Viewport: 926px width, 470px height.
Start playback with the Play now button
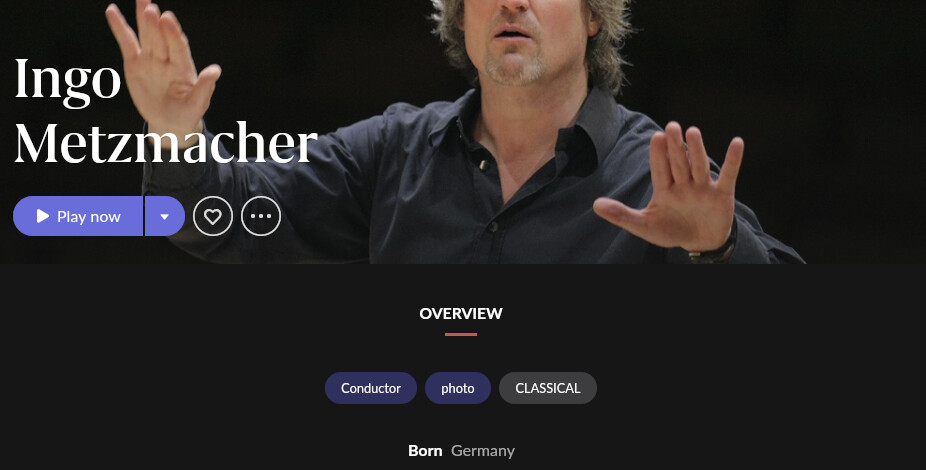[78, 216]
